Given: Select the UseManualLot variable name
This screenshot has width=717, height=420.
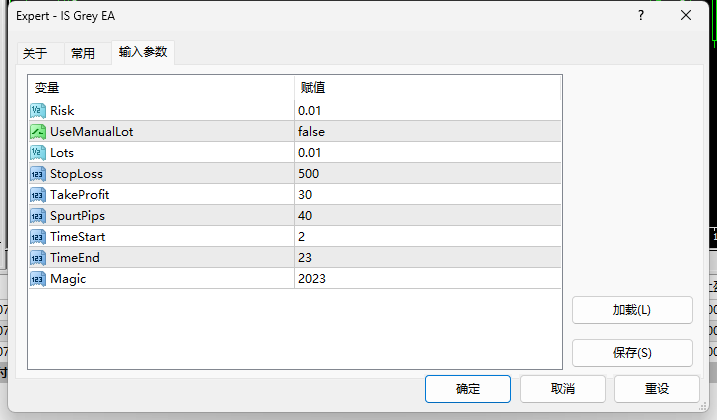Looking at the screenshot, I should point(91,132).
